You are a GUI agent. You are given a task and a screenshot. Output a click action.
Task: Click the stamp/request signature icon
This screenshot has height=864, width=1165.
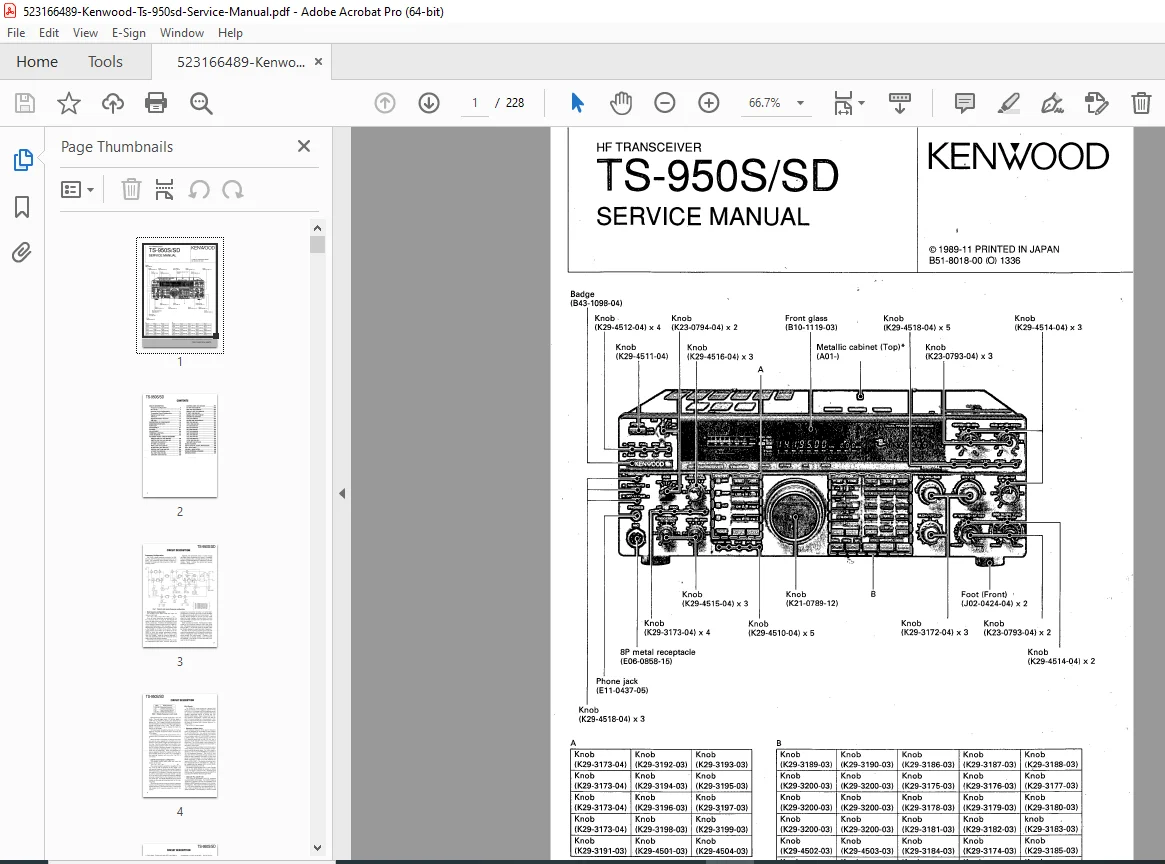[1097, 103]
